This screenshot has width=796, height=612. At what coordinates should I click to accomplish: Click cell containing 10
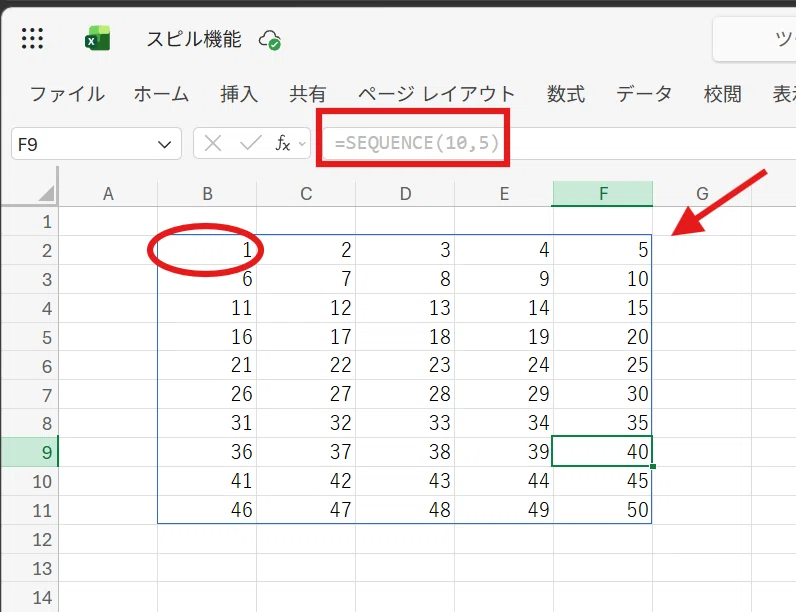pos(603,279)
